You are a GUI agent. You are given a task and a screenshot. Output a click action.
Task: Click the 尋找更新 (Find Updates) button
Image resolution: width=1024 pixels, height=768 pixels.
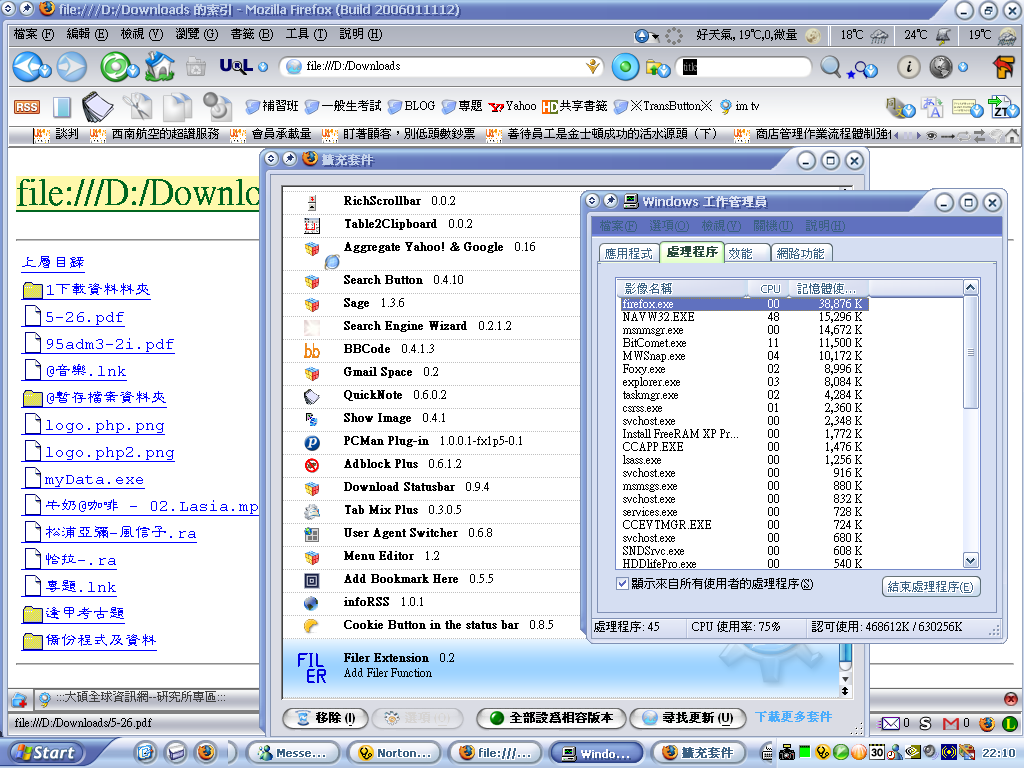tap(689, 718)
